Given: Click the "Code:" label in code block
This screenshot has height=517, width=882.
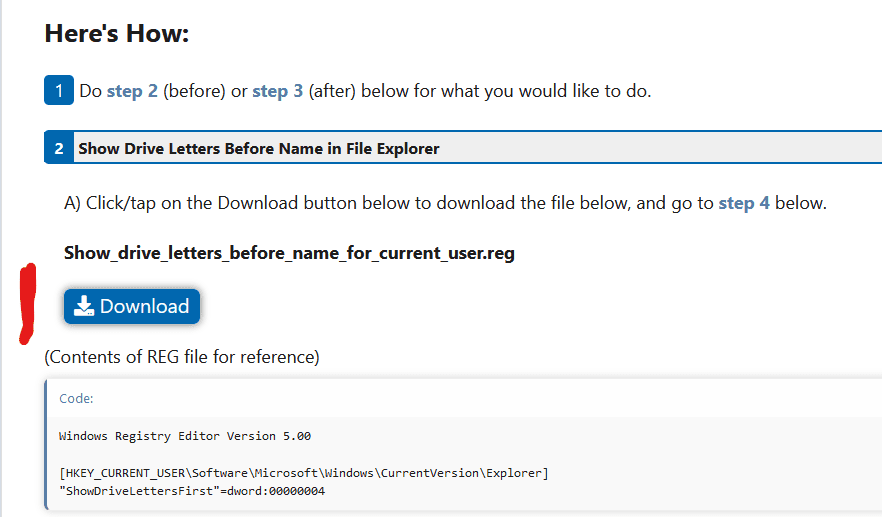Looking at the screenshot, I should [76, 398].
